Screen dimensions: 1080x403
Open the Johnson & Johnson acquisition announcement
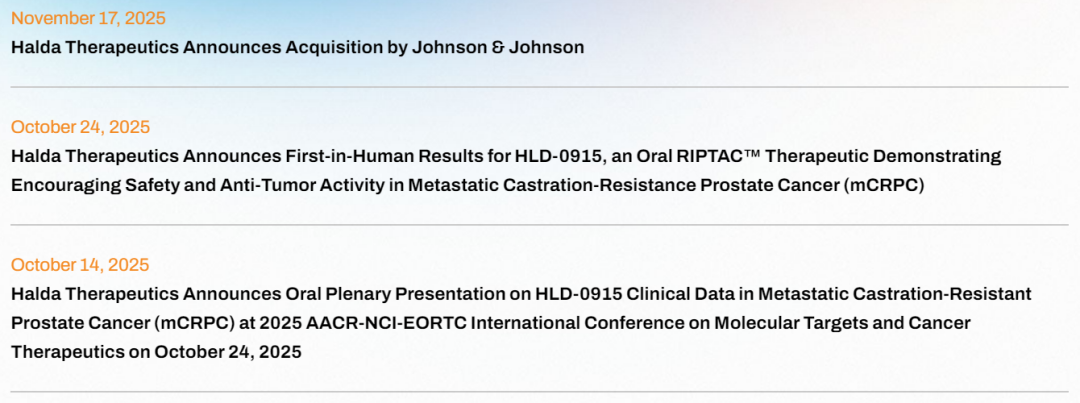click(x=297, y=47)
